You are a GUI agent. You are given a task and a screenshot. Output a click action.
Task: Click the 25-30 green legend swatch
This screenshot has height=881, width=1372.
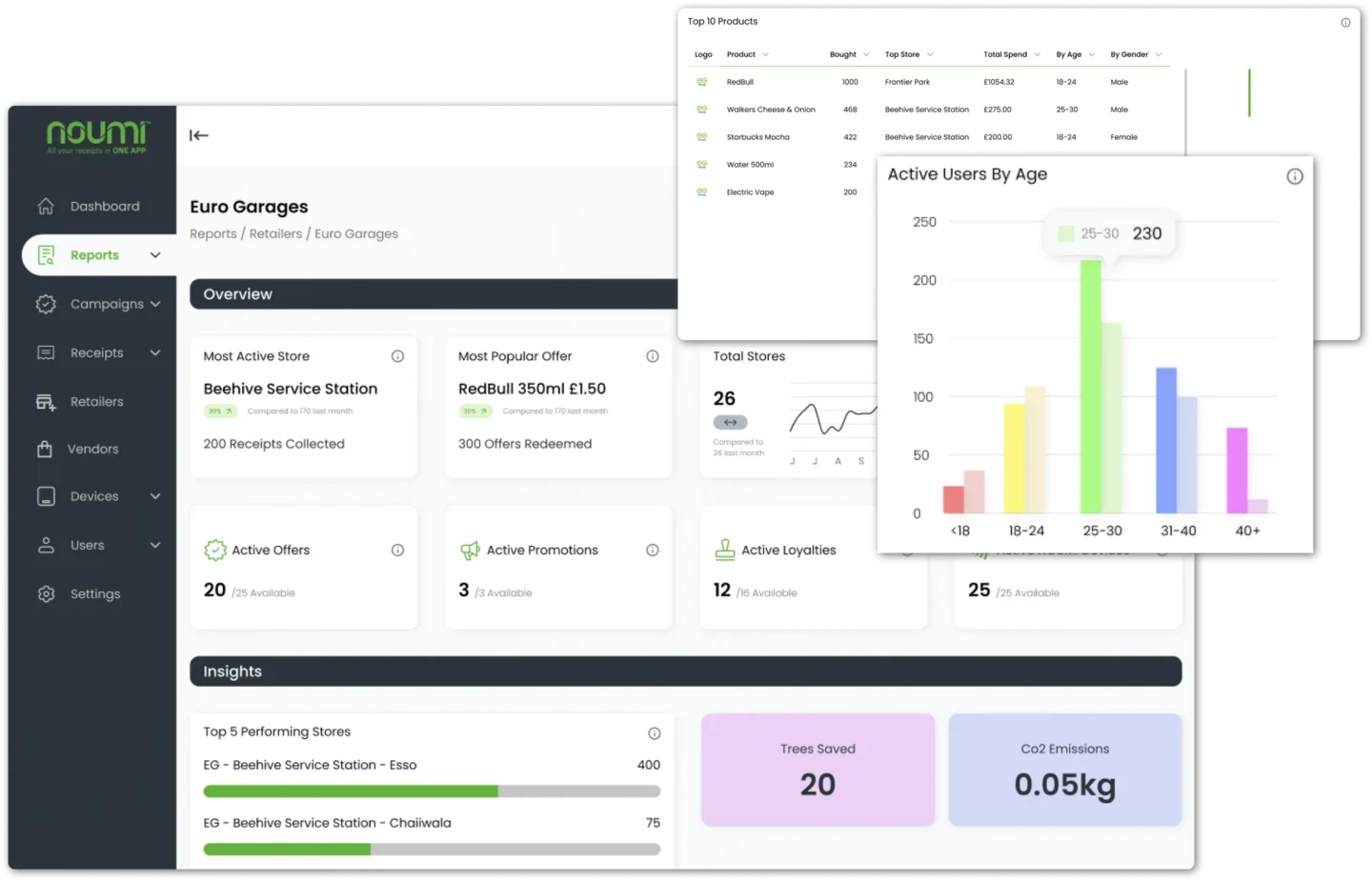[1066, 233]
